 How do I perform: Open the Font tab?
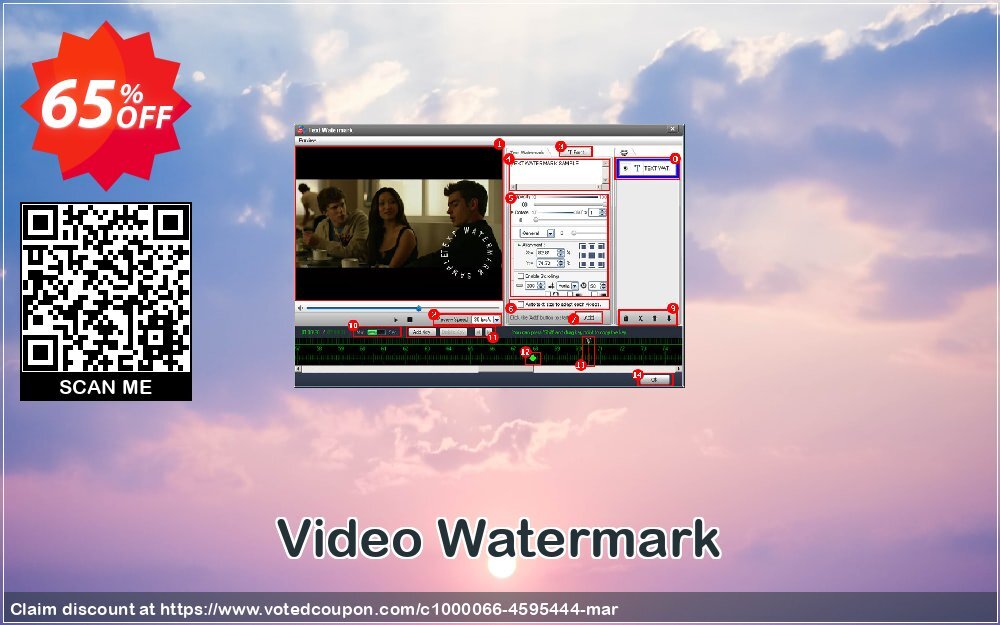tap(576, 152)
